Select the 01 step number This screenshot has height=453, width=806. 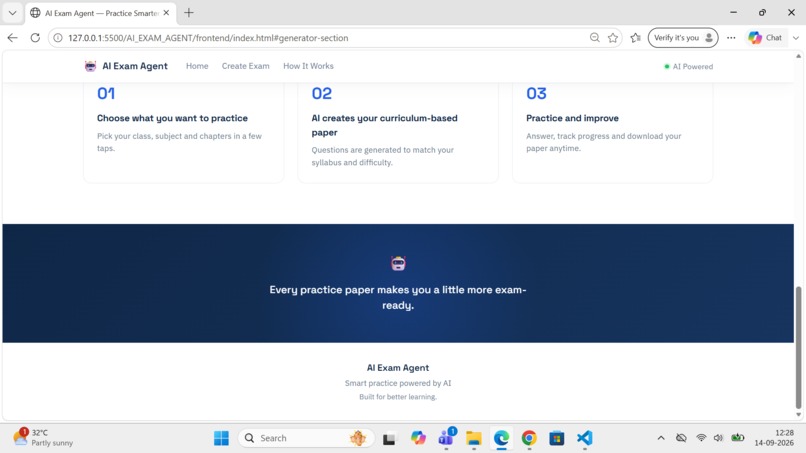coord(106,93)
